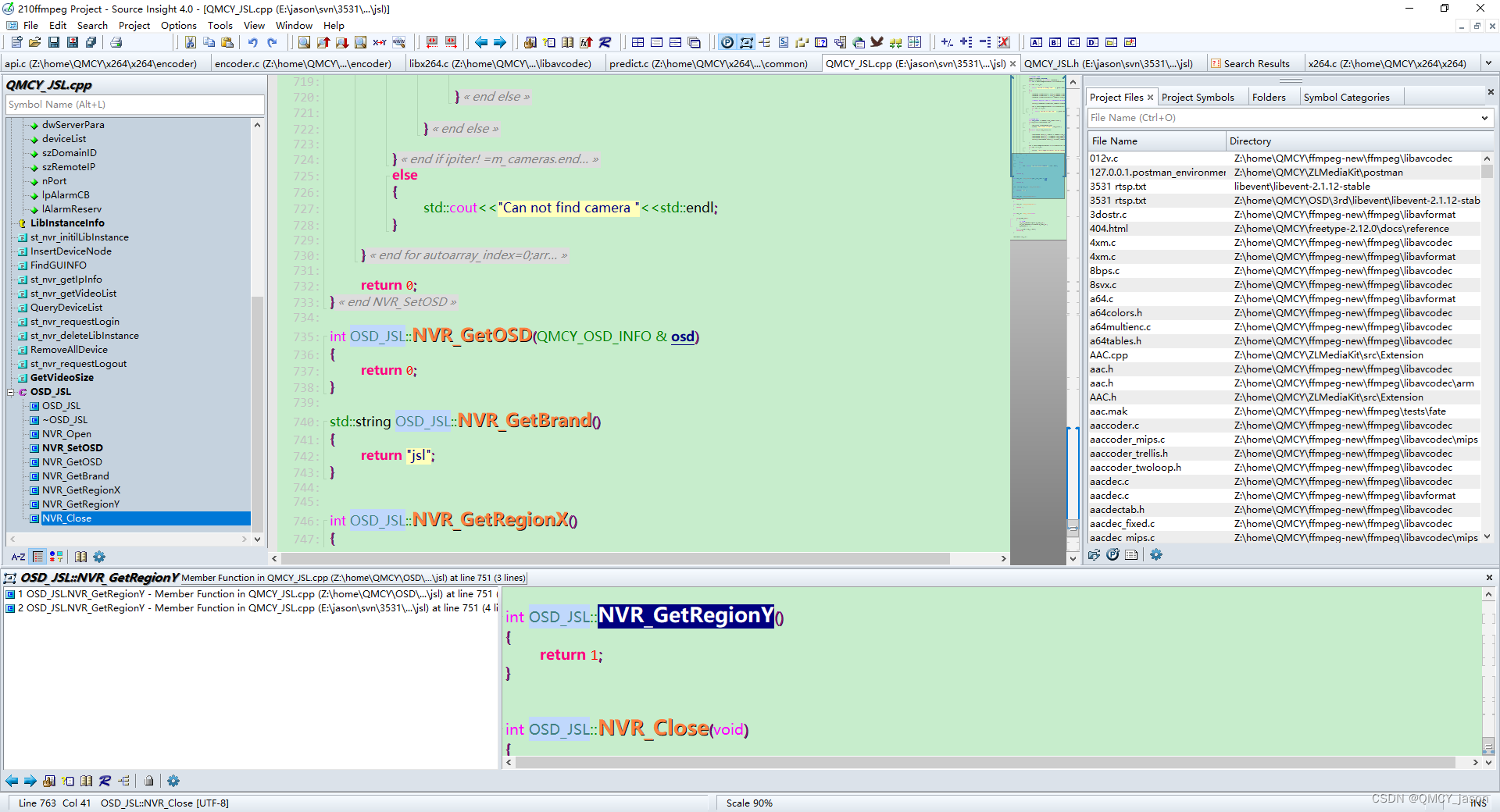
Task: Click the Print icon in the main toolbar
Action: [x=116, y=42]
